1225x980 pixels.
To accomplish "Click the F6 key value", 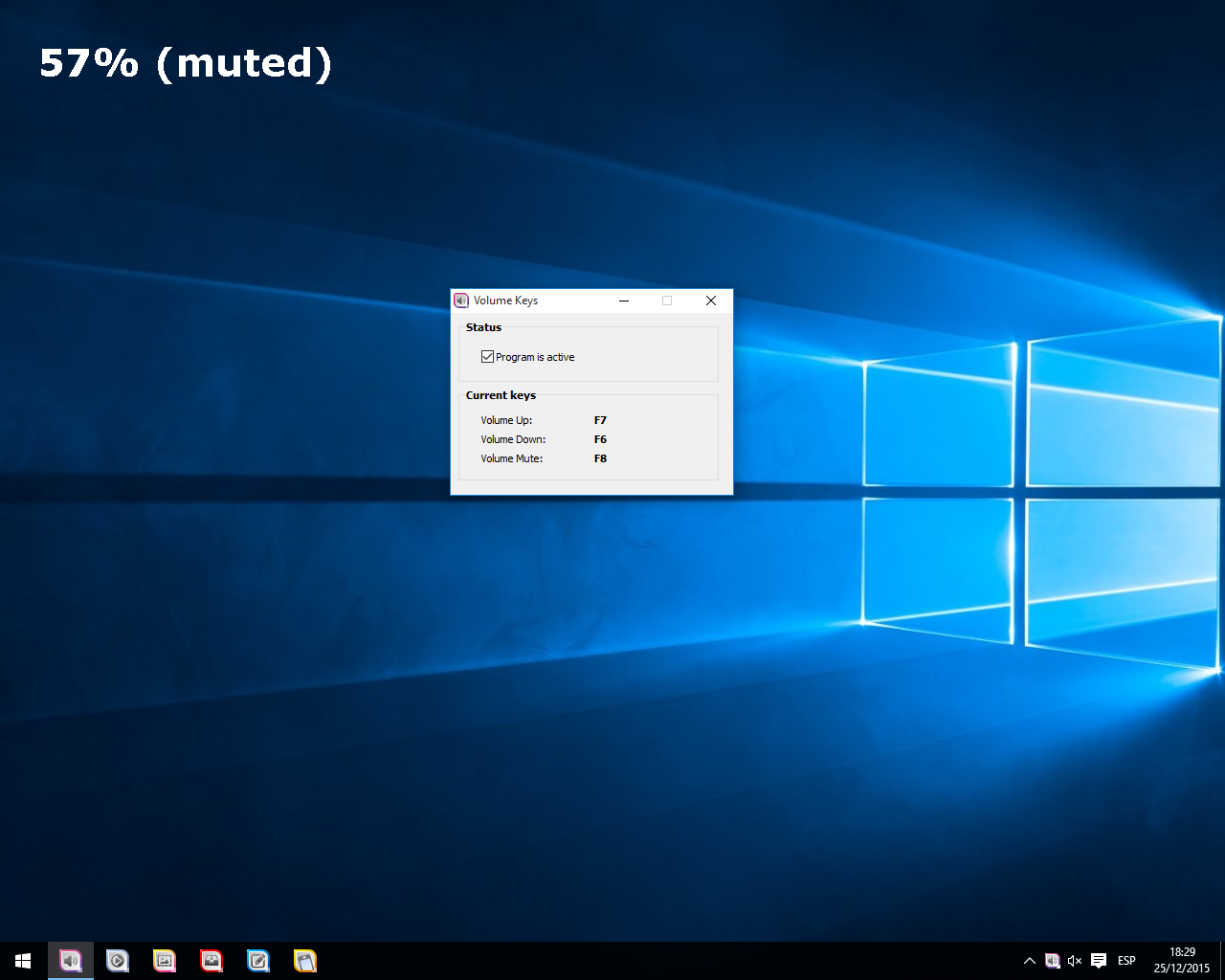I will [600, 439].
